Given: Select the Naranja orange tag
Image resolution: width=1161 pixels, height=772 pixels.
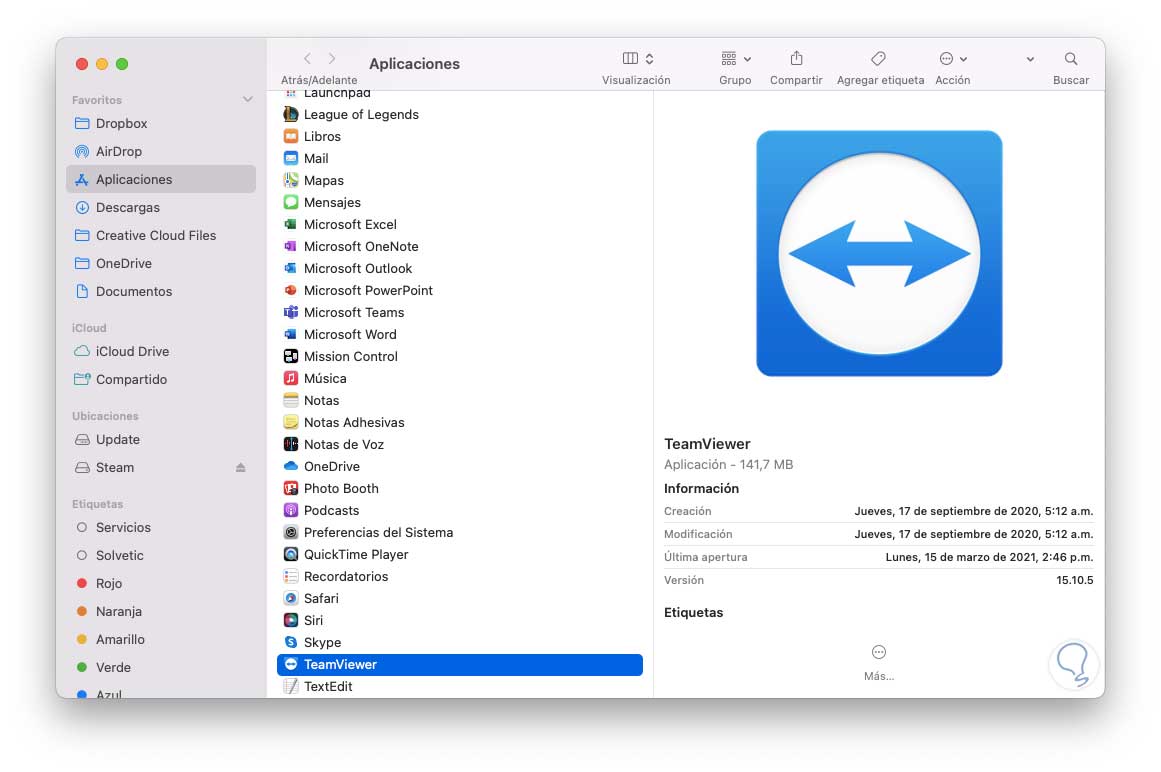Looking at the screenshot, I should click(x=161, y=611).
